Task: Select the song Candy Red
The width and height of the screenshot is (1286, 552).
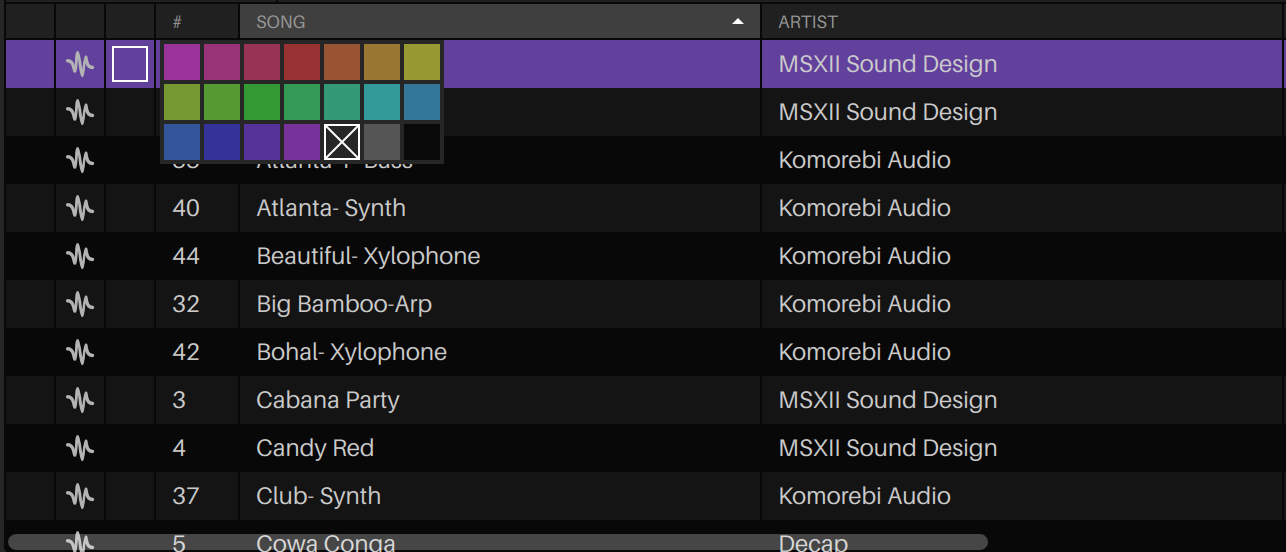Action: click(x=315, y=448)
